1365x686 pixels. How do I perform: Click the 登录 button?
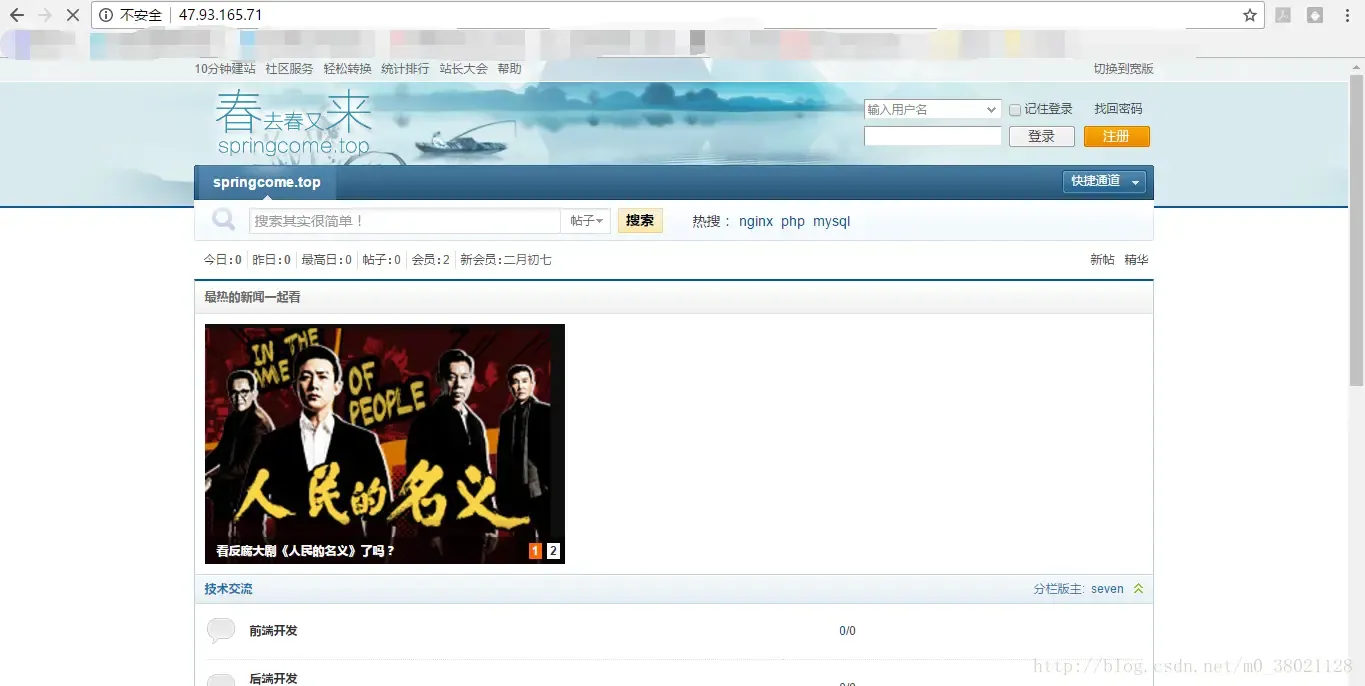(1042, 136)
